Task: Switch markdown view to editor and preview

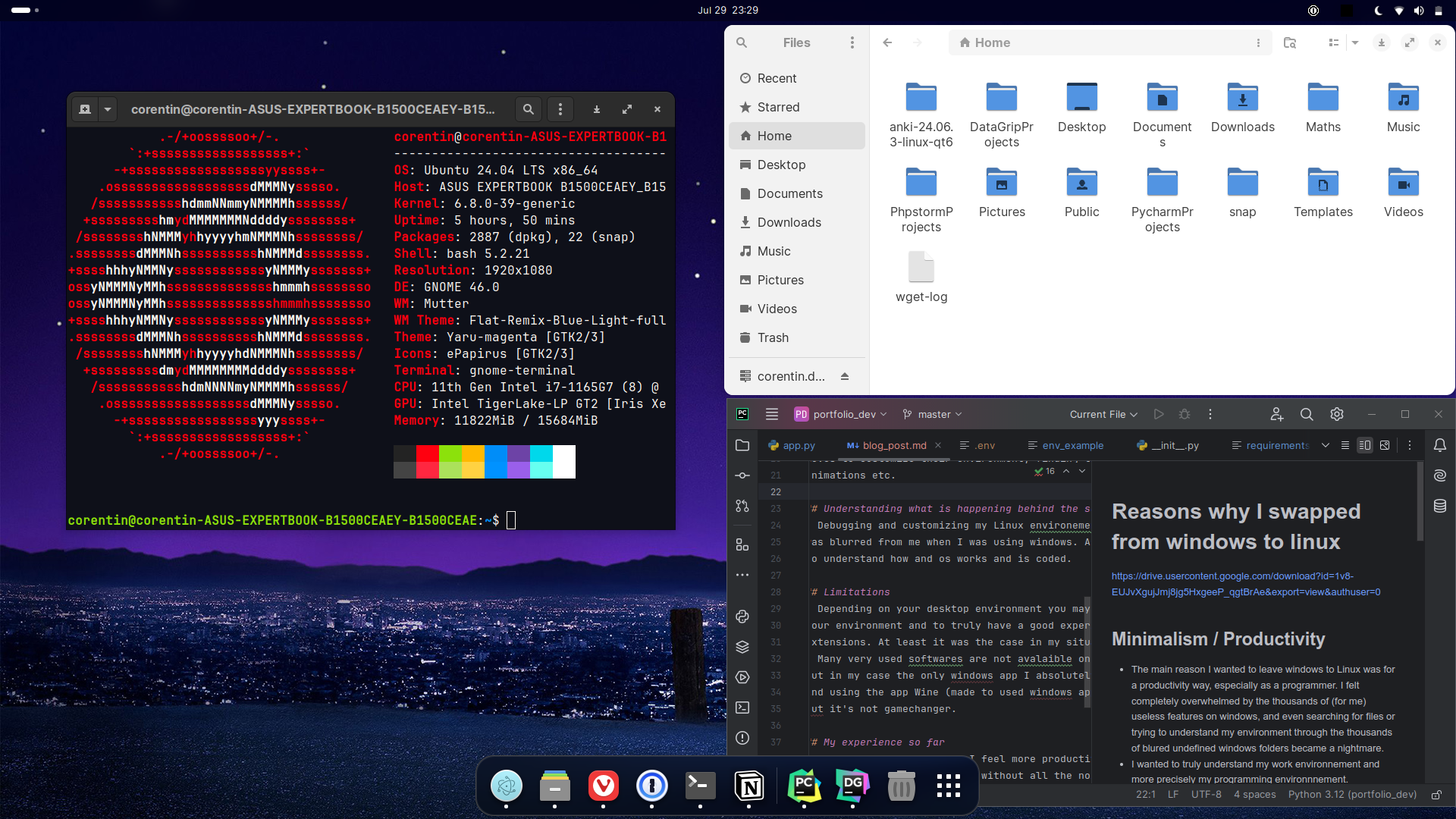Action: (x=1365, y=445)
